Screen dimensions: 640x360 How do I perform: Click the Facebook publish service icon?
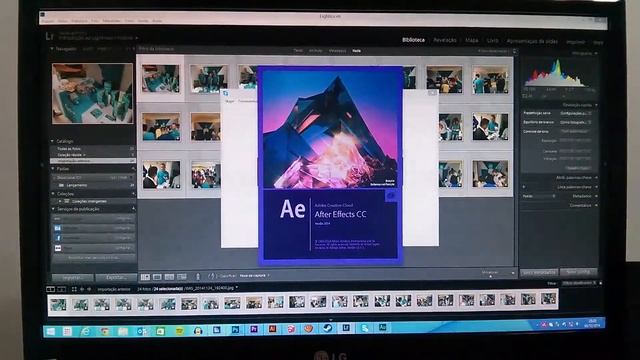pyautogui.click(x=58, y=238)
